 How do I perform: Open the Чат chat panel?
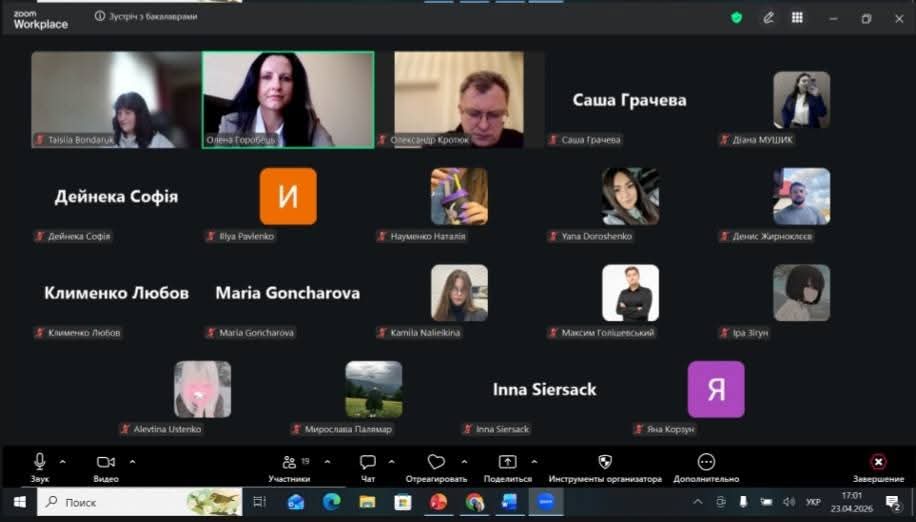coord(368,462)
